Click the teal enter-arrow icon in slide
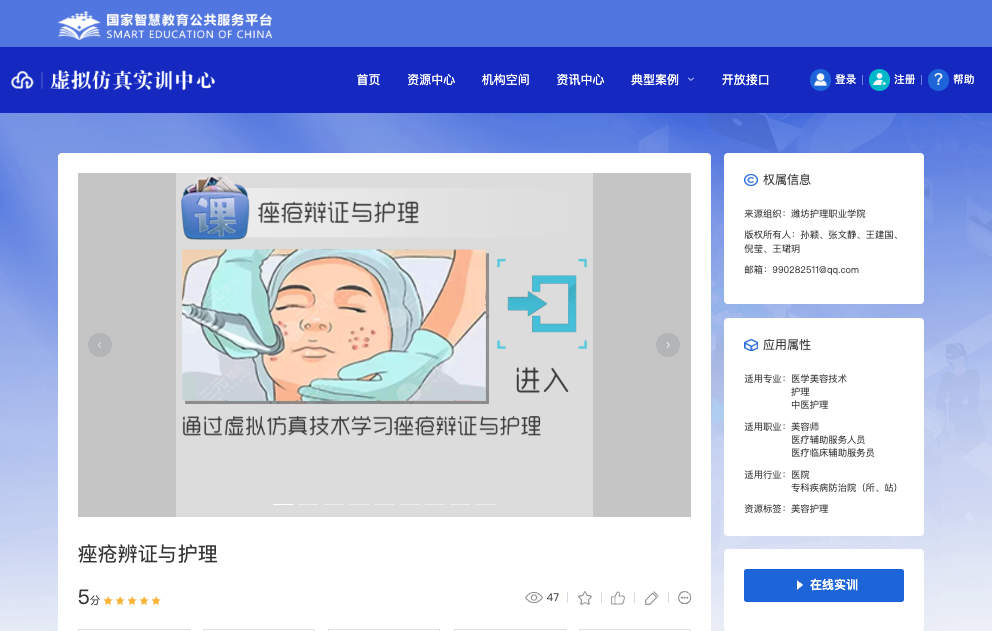Image resolution: width=992 pixels, height=631 pixels. point(542,304)
